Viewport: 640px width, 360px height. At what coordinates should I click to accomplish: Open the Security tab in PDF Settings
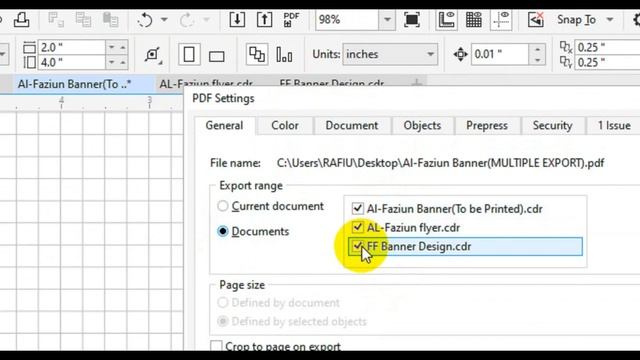pyautogui.click(x=552, y=126)
